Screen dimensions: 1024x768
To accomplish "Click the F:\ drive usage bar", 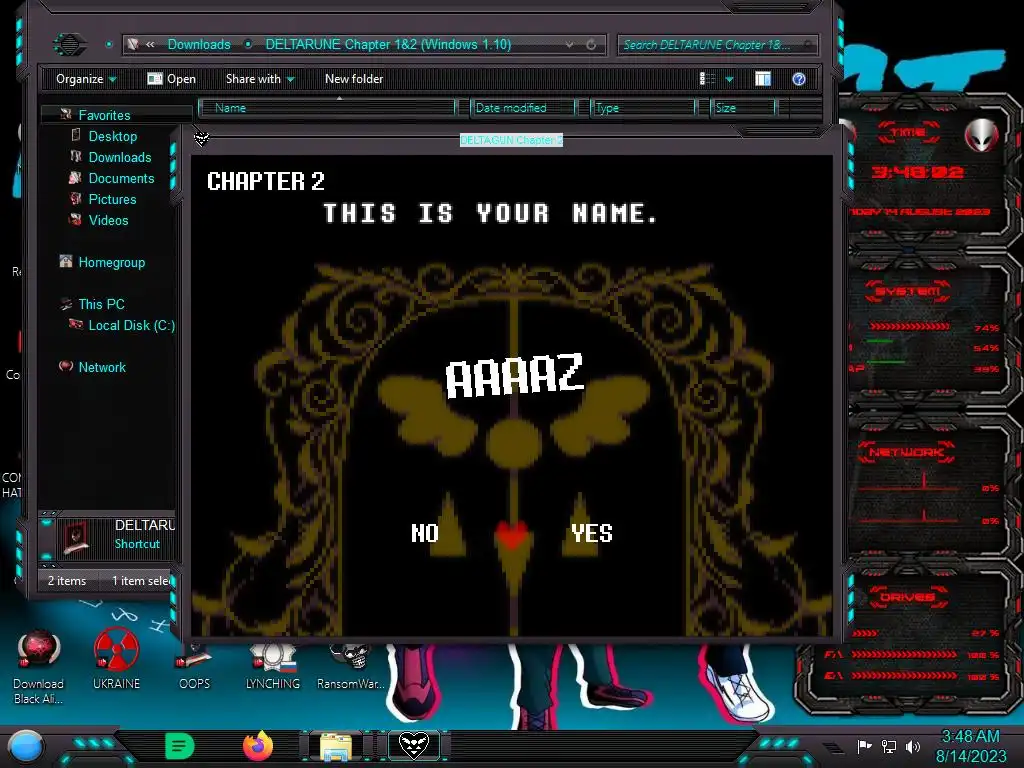I will (903, 654).
